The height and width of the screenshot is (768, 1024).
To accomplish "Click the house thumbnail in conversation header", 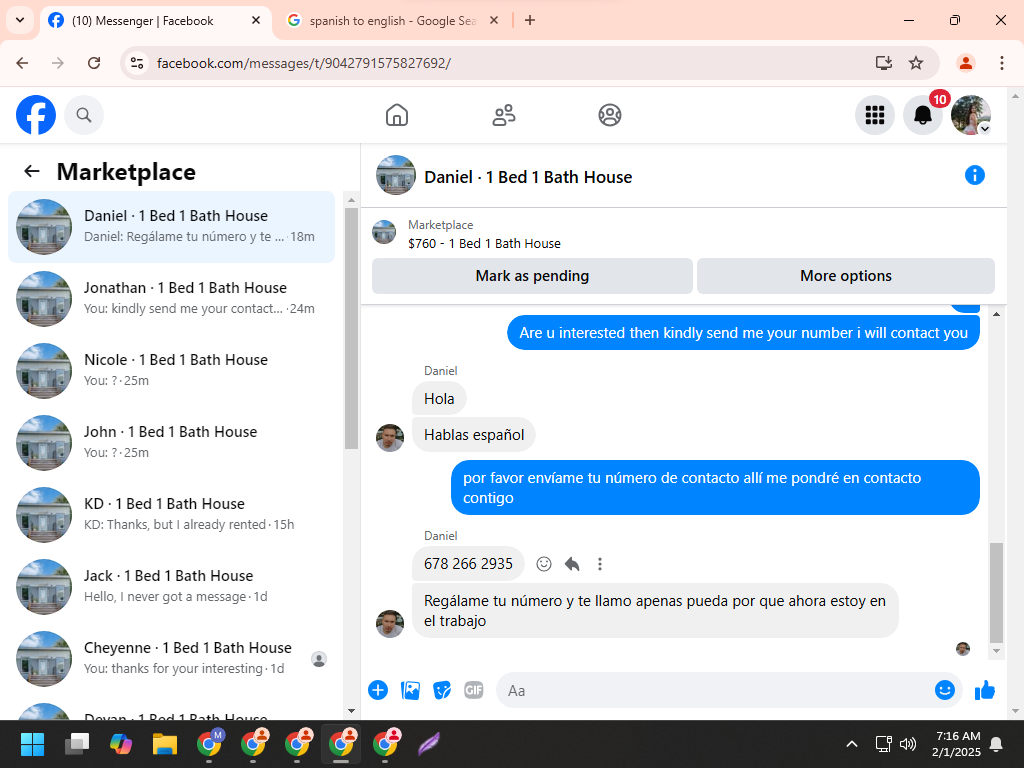I will (x=396, y=175).
